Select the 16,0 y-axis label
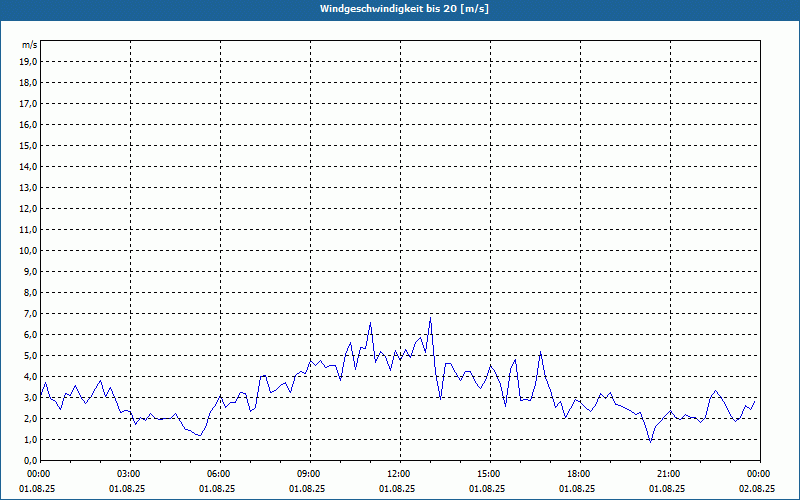The height and width of the screenshot is (500, 800). (28, 124)
